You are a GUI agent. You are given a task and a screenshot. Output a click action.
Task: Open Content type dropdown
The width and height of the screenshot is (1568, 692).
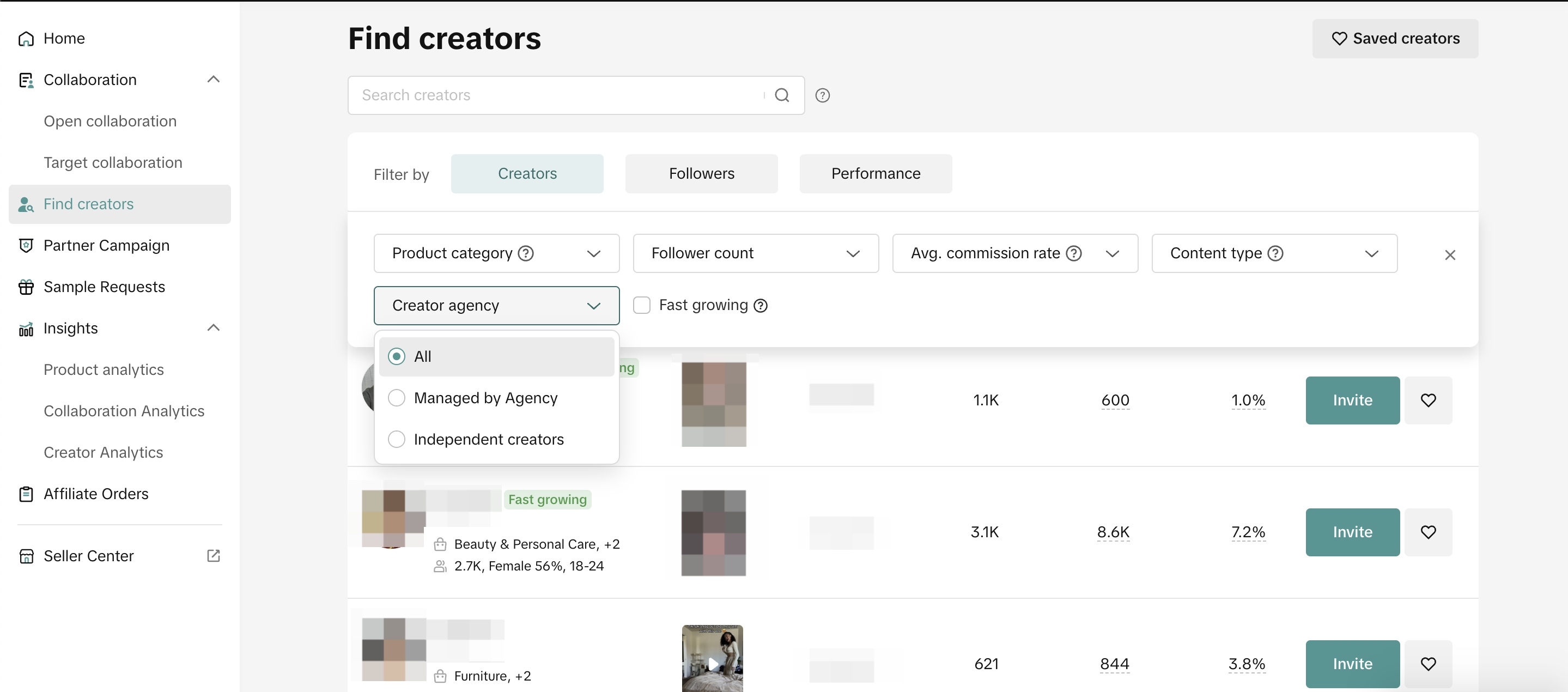[1273, 253]
